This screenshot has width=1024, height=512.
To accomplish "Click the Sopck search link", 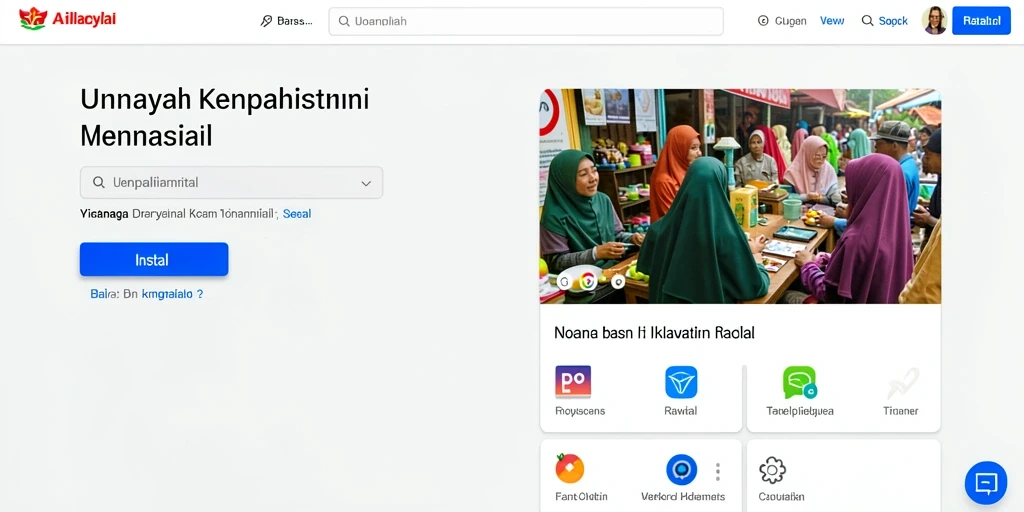I will coord(893,21).
